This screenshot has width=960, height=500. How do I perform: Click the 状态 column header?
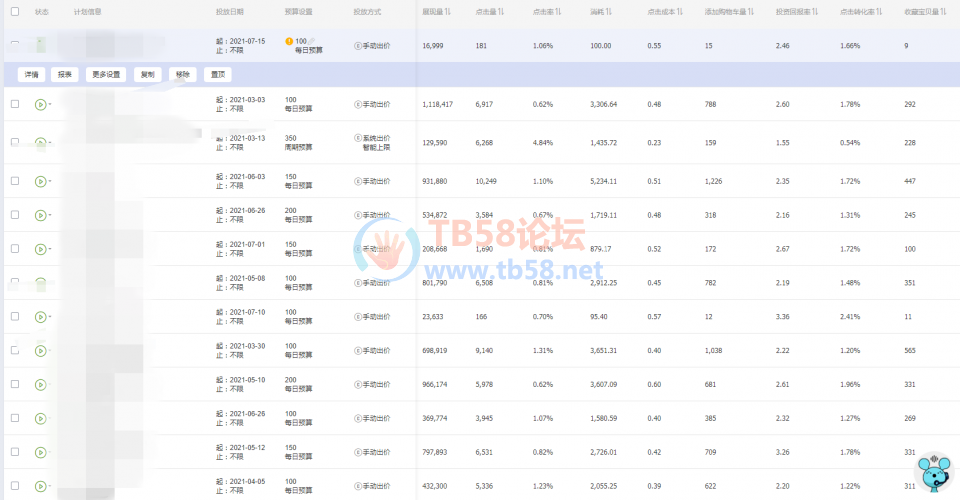pos(42,12)
